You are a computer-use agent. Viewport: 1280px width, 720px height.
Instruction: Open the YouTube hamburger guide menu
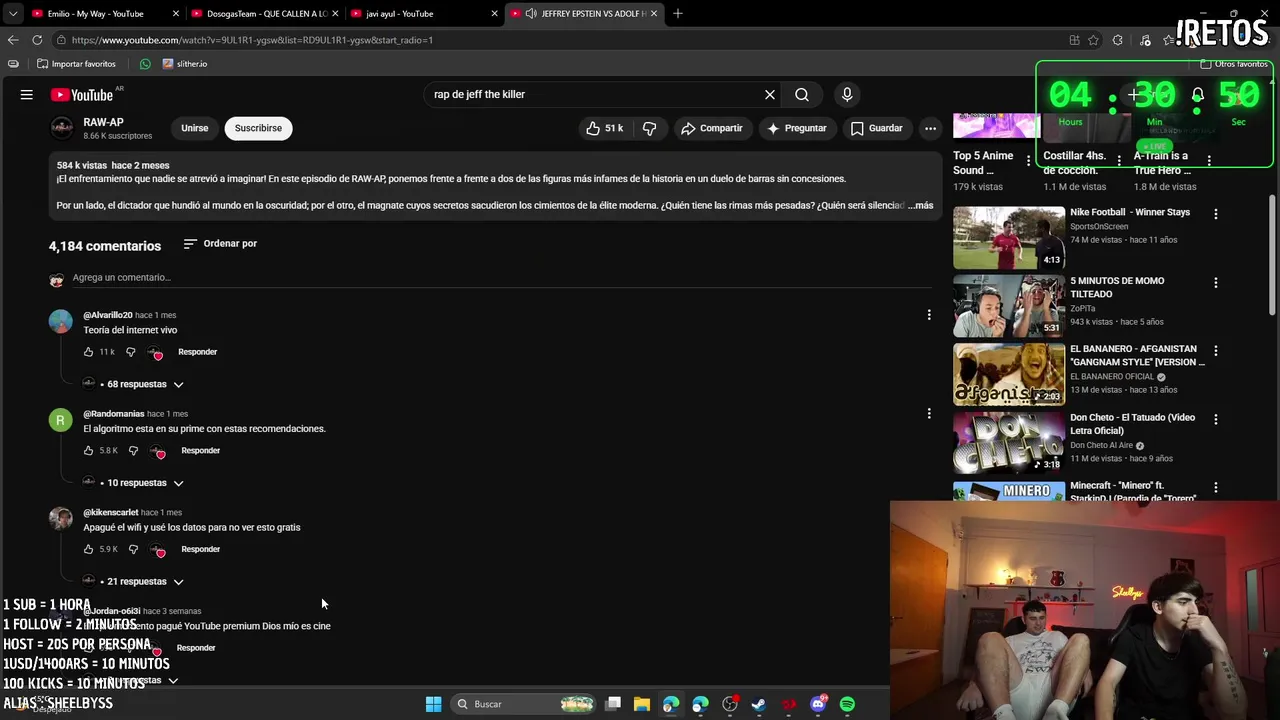coord(27,95)
